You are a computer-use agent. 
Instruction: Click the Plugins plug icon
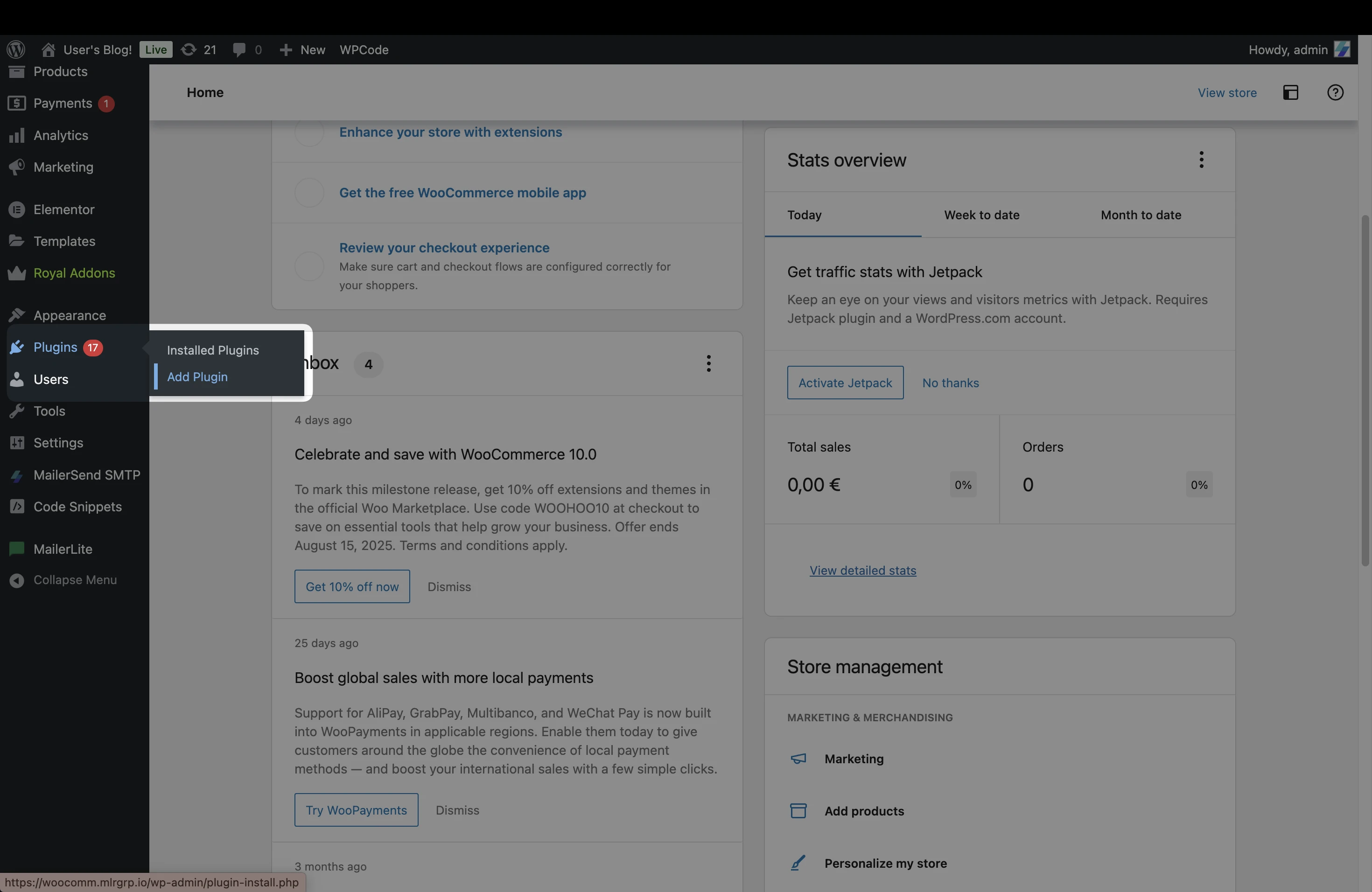17,347
